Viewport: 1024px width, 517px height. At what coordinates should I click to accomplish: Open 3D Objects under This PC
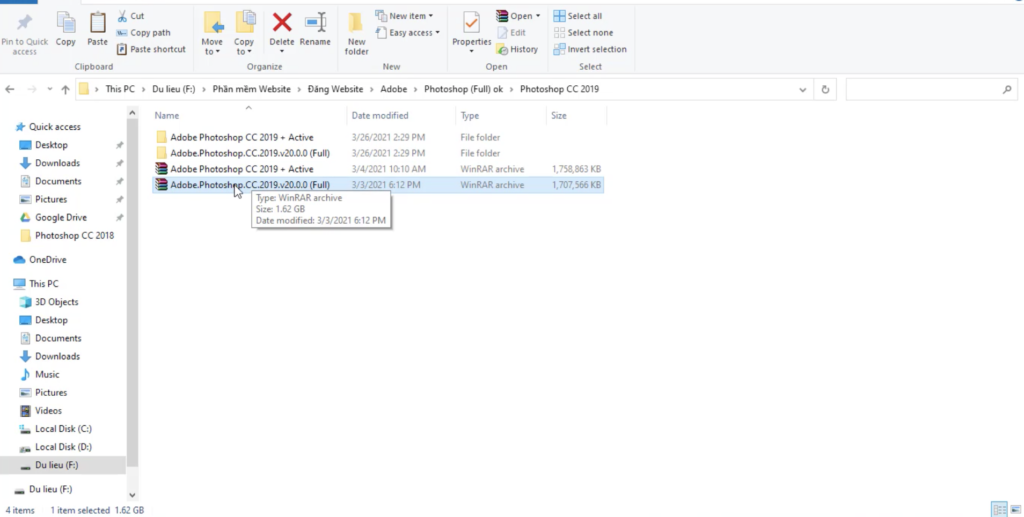pos(56,302)
